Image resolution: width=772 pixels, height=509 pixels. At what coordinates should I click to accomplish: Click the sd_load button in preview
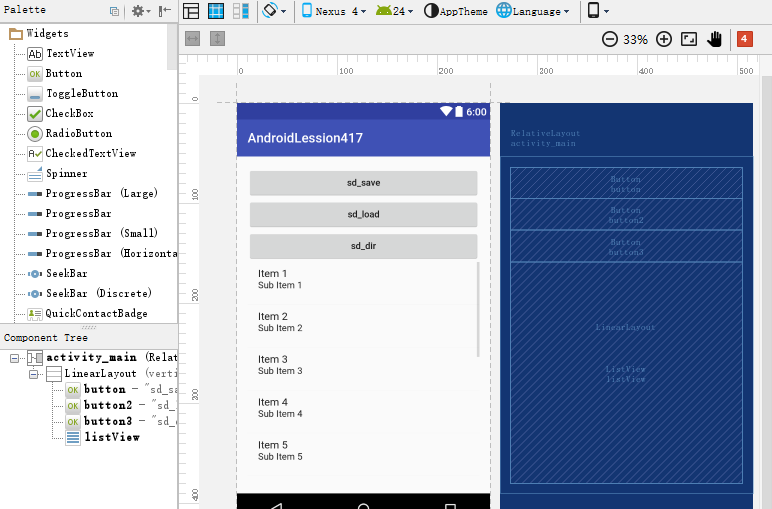coord(363,215)
